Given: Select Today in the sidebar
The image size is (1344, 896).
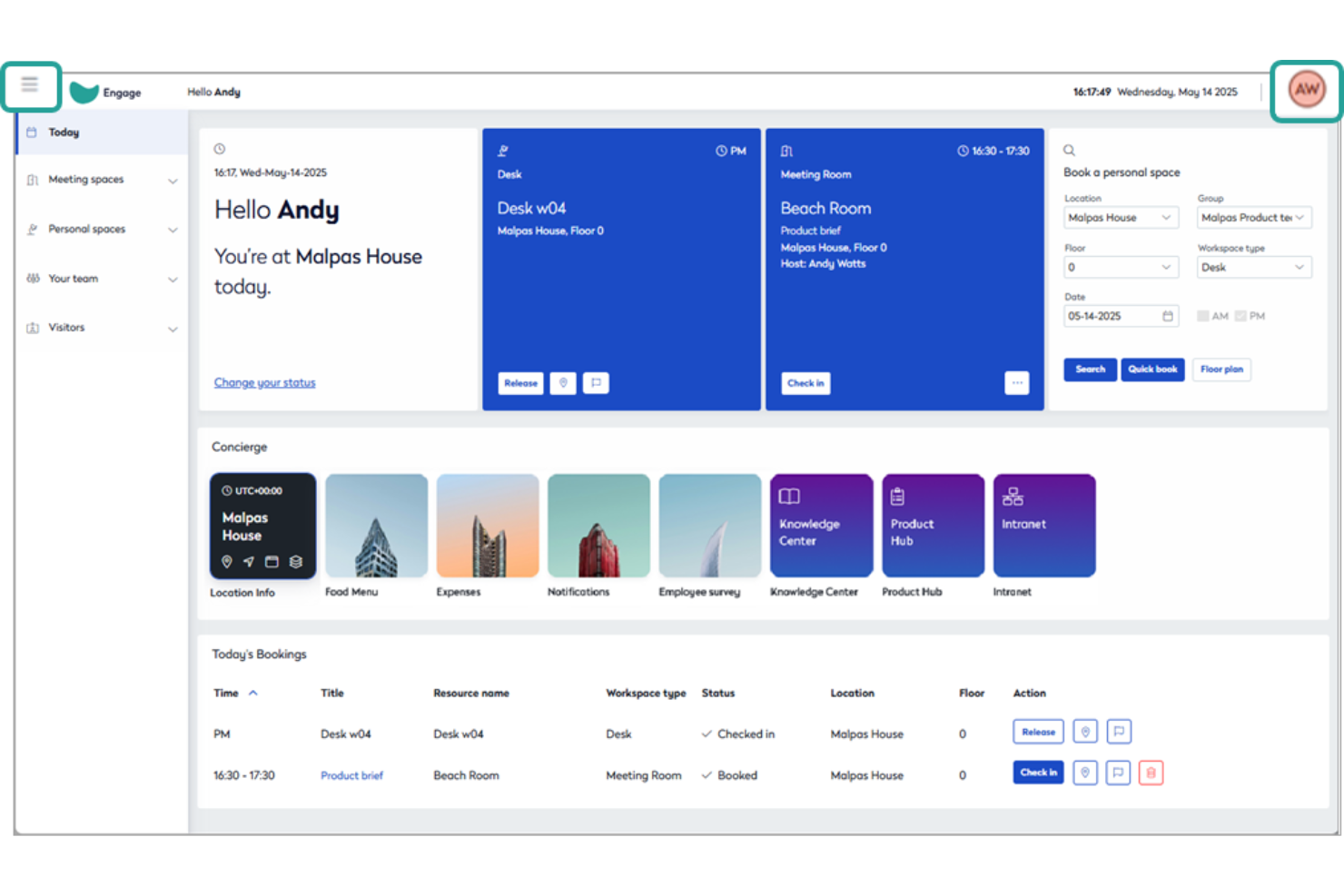Looking at the screenshot, I should (102, 133).
